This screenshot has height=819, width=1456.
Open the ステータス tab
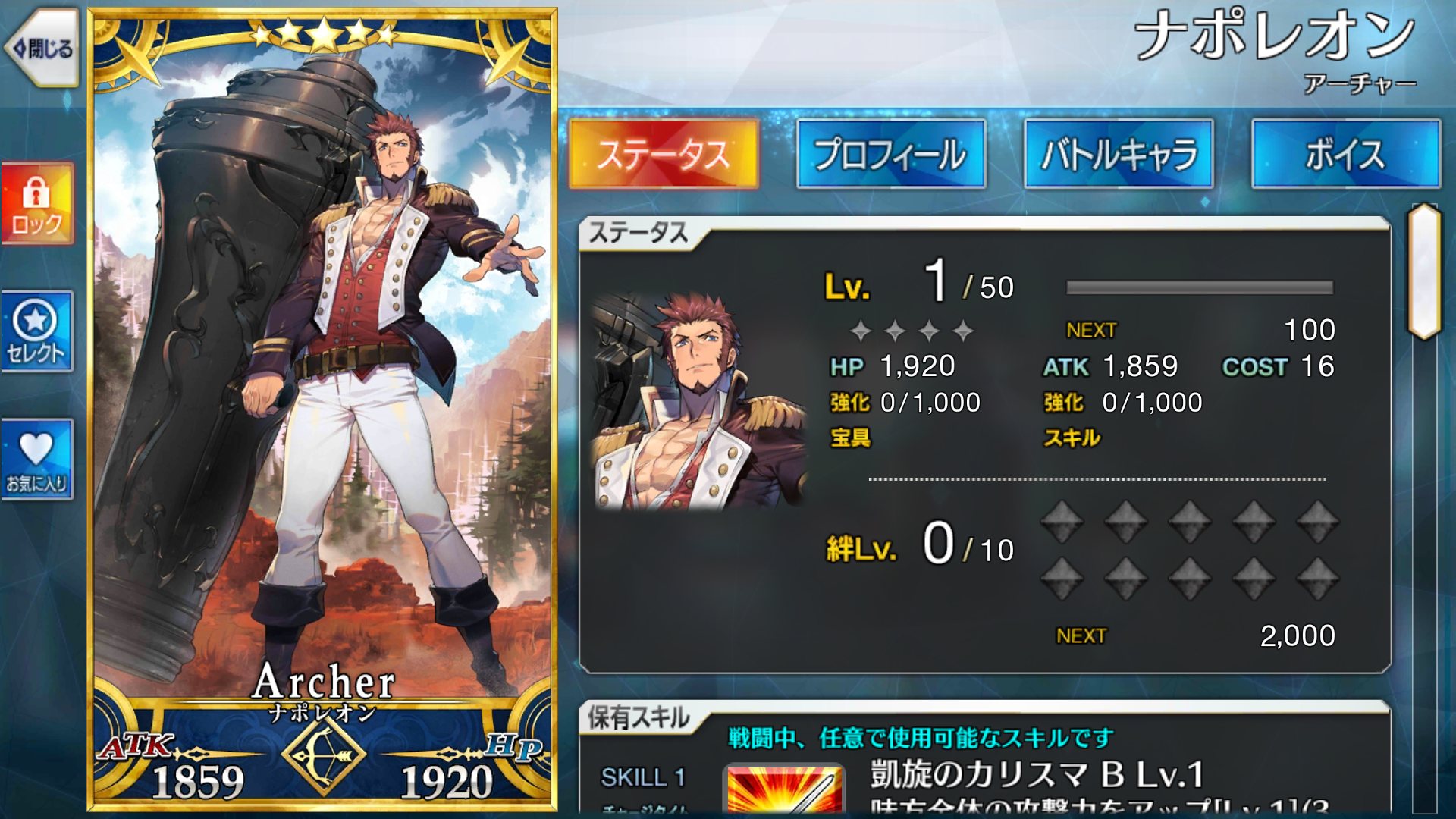click(x=664, y=154)
